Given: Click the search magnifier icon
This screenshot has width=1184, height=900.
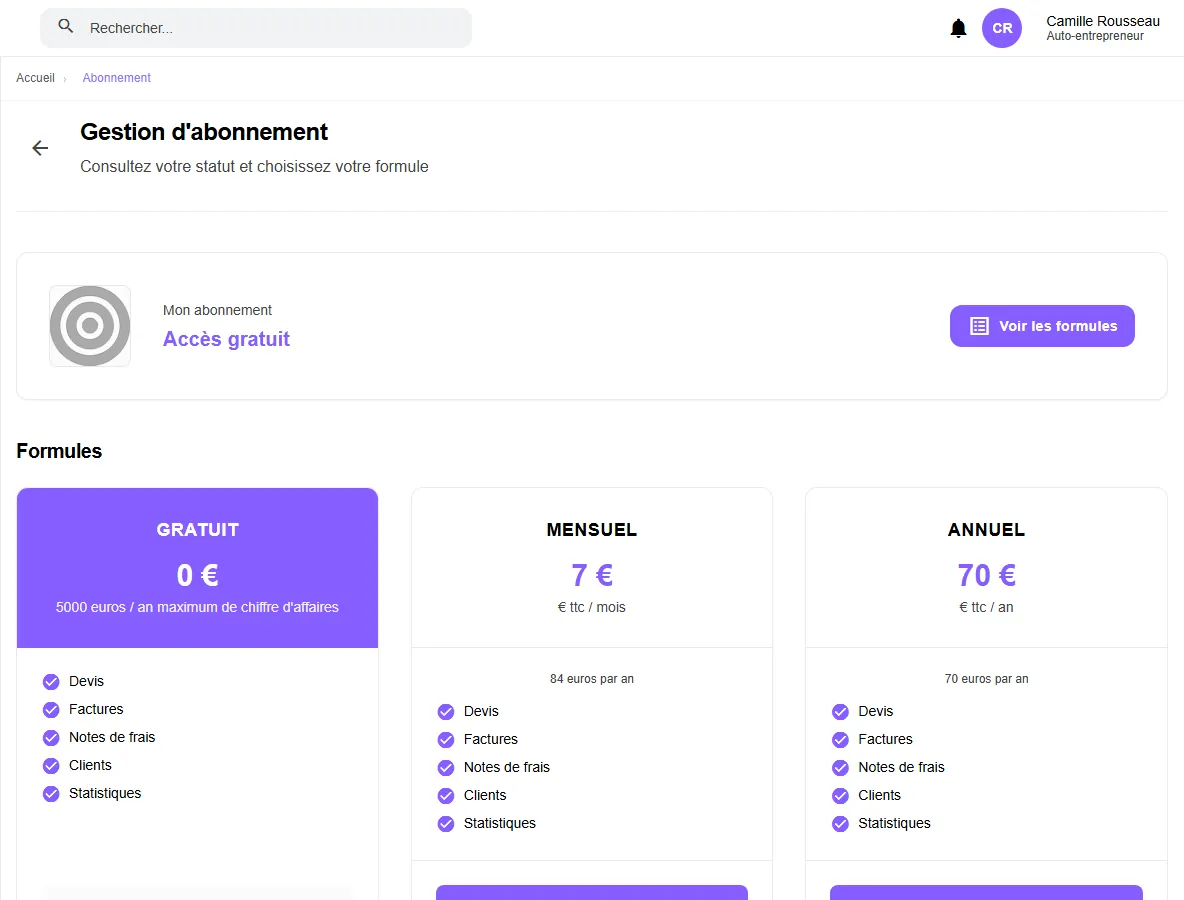Looking at the screenshot, I should pyautogui.click(x=66, y=26).
